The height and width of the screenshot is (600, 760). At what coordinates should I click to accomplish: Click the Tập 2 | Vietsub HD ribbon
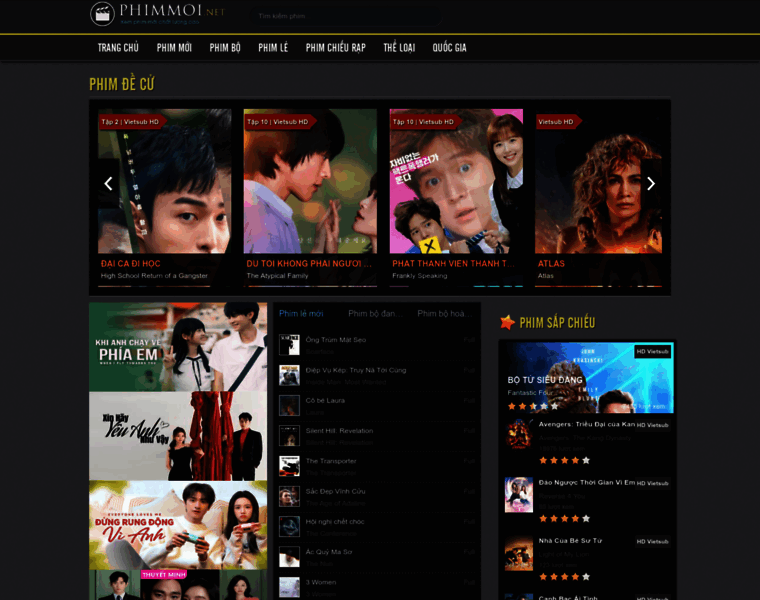click(x=130, y=122)
